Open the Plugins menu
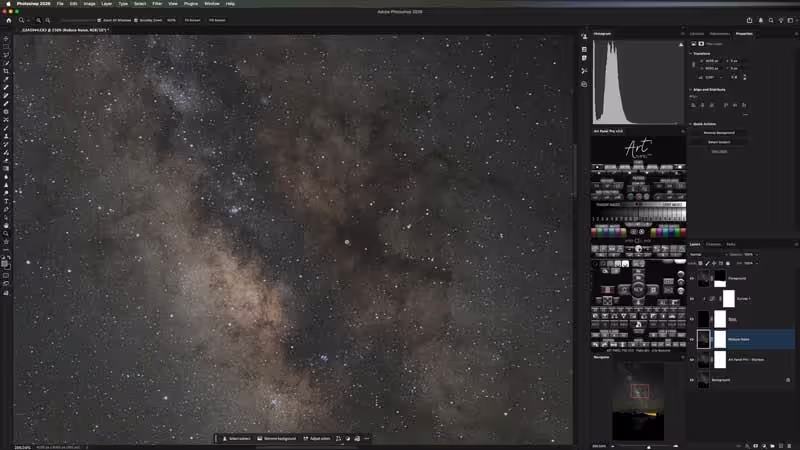Screen dimensions: 800x450 [x=191, y=4]
